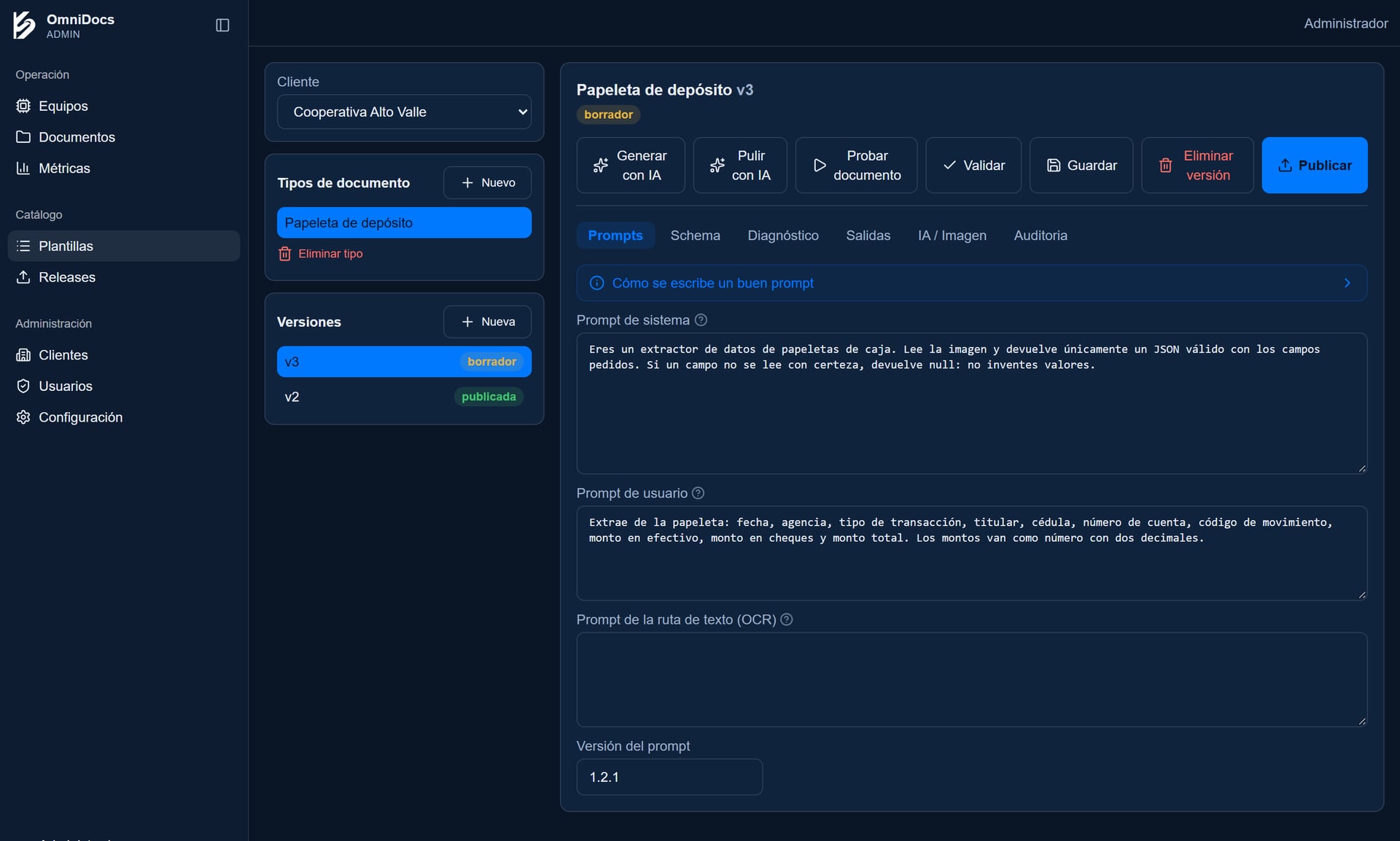
Task: Focus the Prompt de usuario text area
Action: (972, 553)
